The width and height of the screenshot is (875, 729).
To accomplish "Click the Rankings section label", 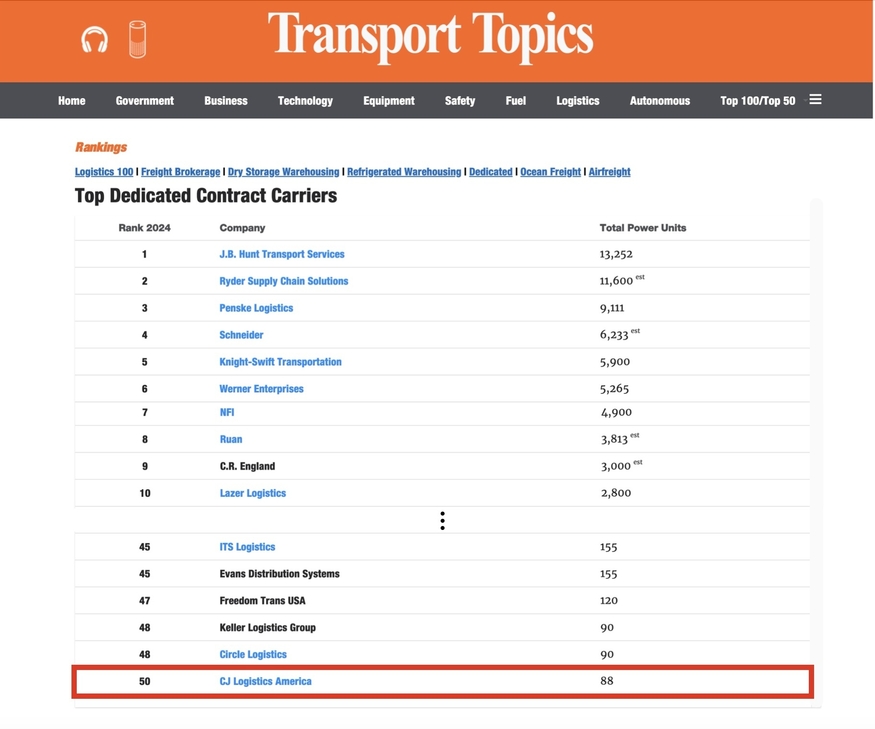I will pos(101,147).
